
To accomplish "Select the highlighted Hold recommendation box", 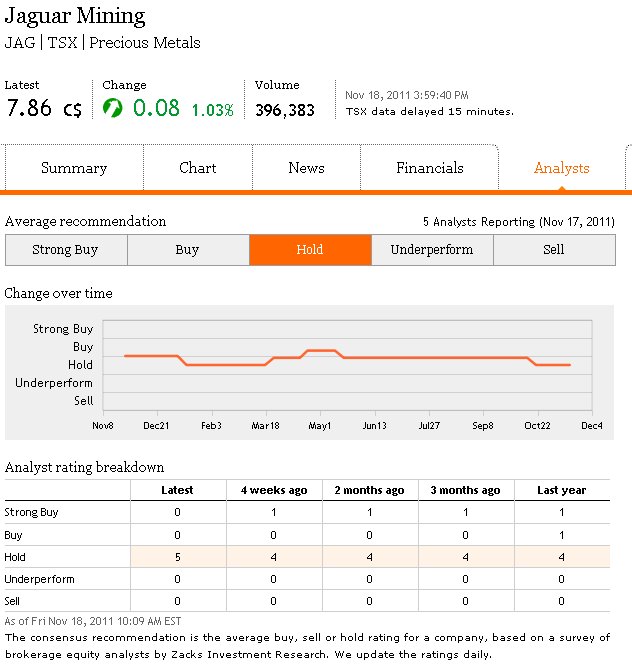I will (x=310, y=250).
